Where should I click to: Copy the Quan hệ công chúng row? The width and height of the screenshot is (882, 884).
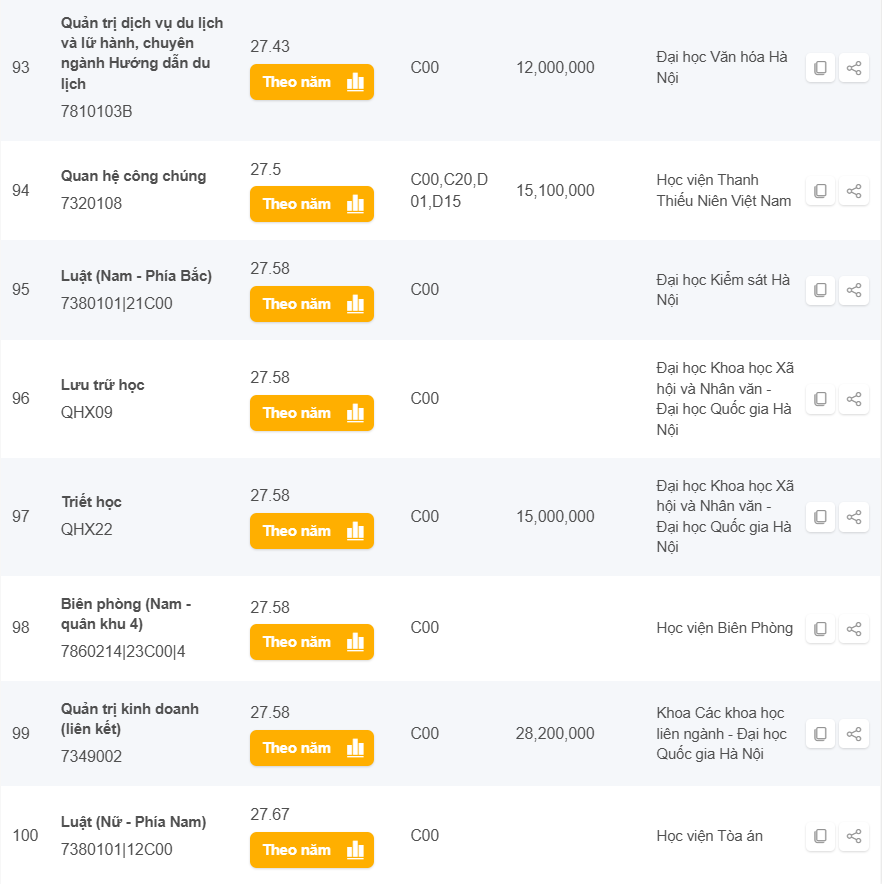click(x=820, y=190)
